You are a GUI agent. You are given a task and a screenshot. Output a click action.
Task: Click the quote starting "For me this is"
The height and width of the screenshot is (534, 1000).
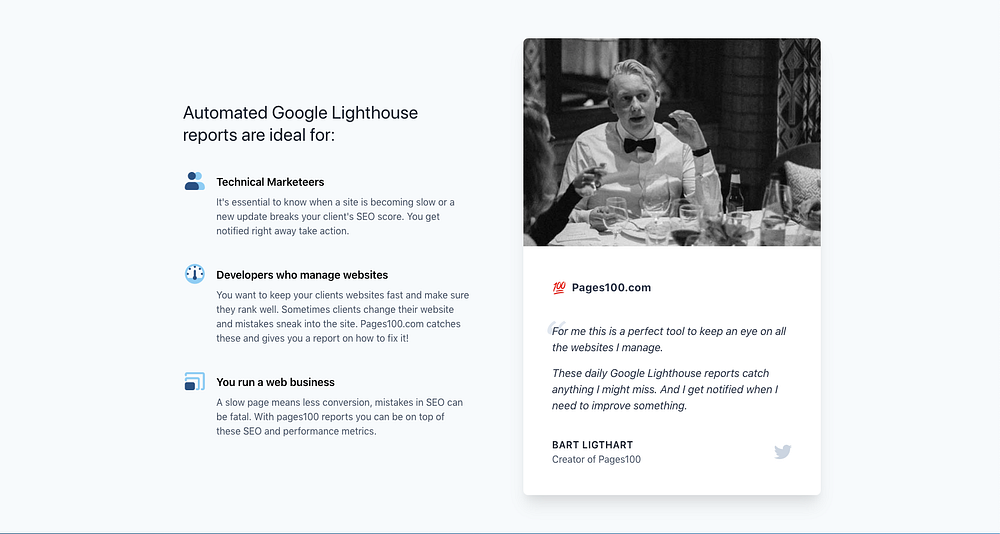[669, 339]
